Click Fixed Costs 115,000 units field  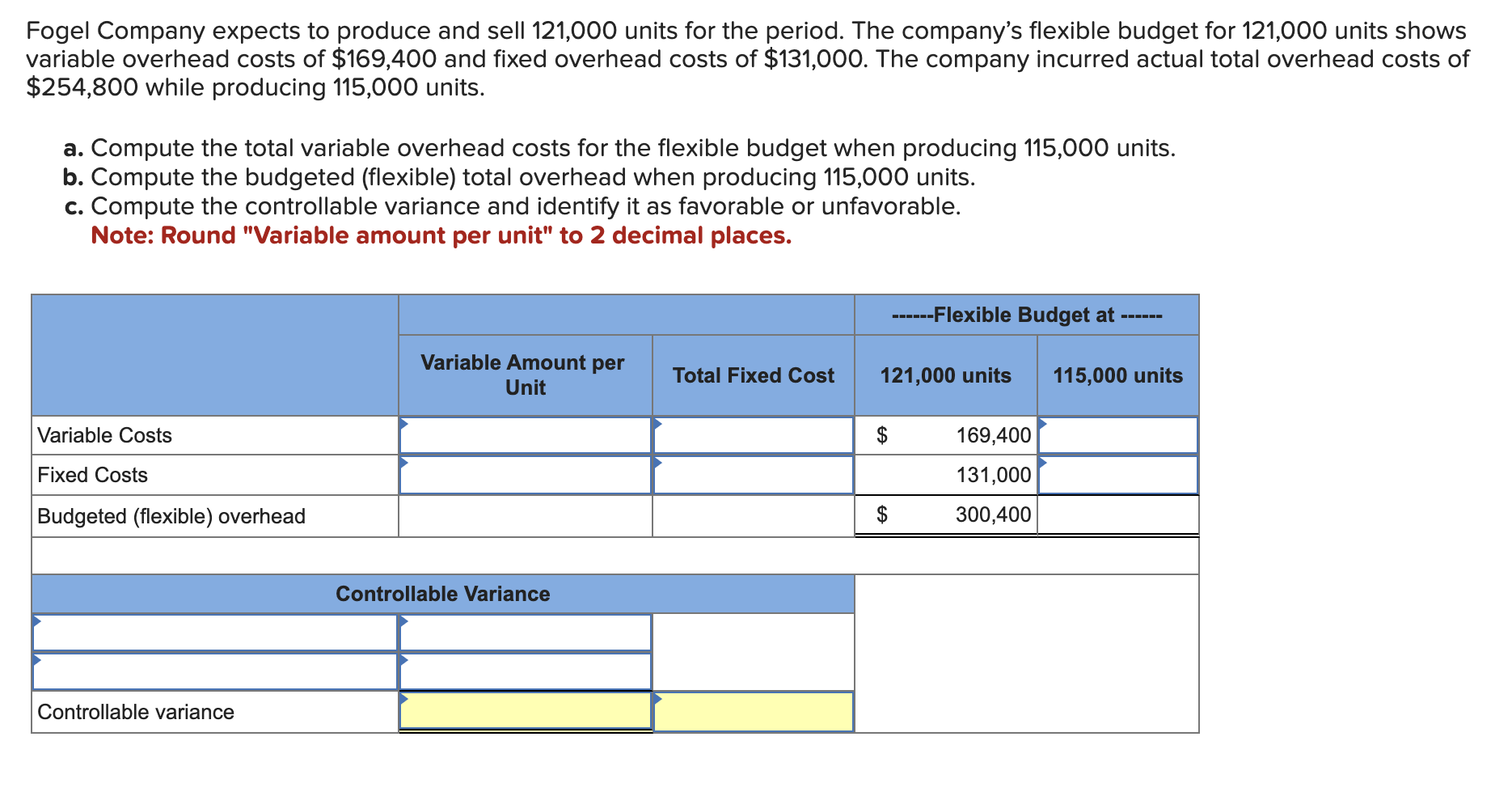1118,475
